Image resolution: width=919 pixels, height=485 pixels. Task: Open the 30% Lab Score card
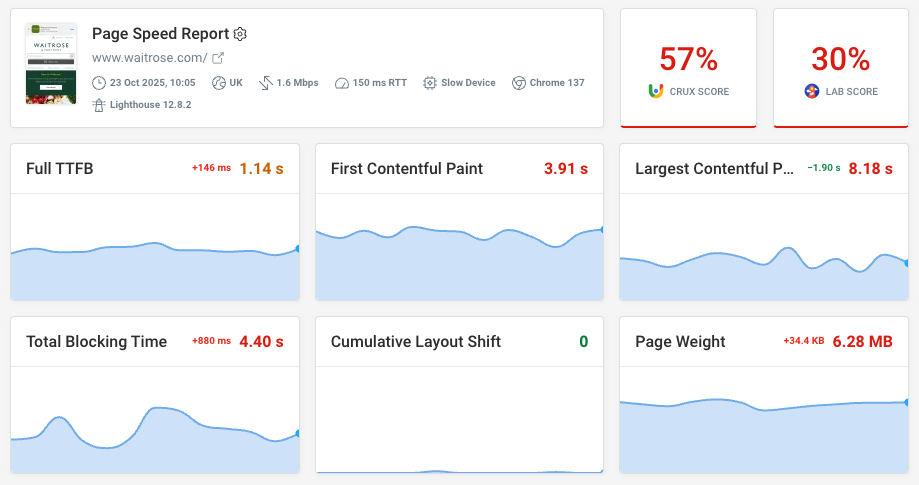point(841,68)
